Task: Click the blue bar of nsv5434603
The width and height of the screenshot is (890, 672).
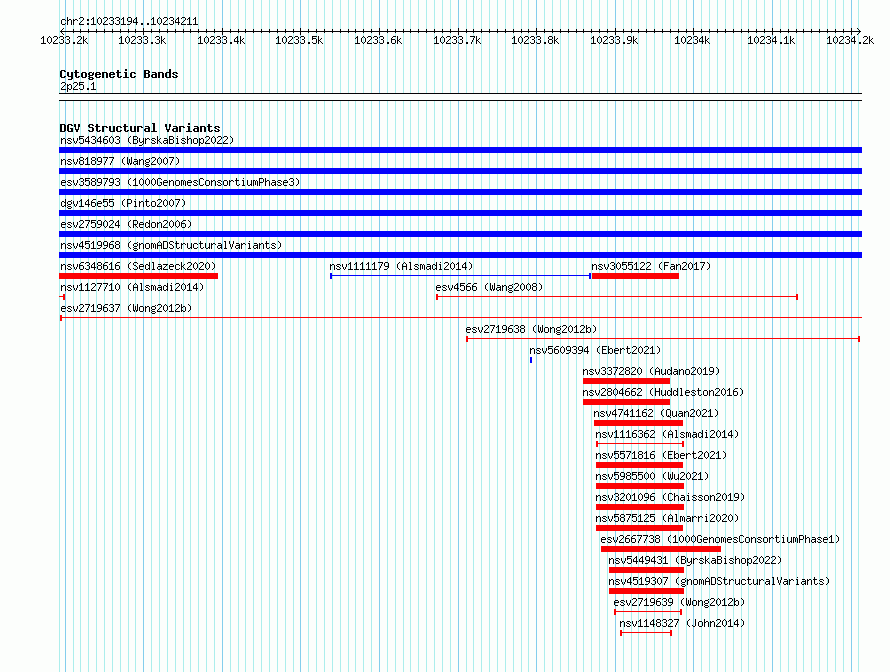Action: (460, 150)
